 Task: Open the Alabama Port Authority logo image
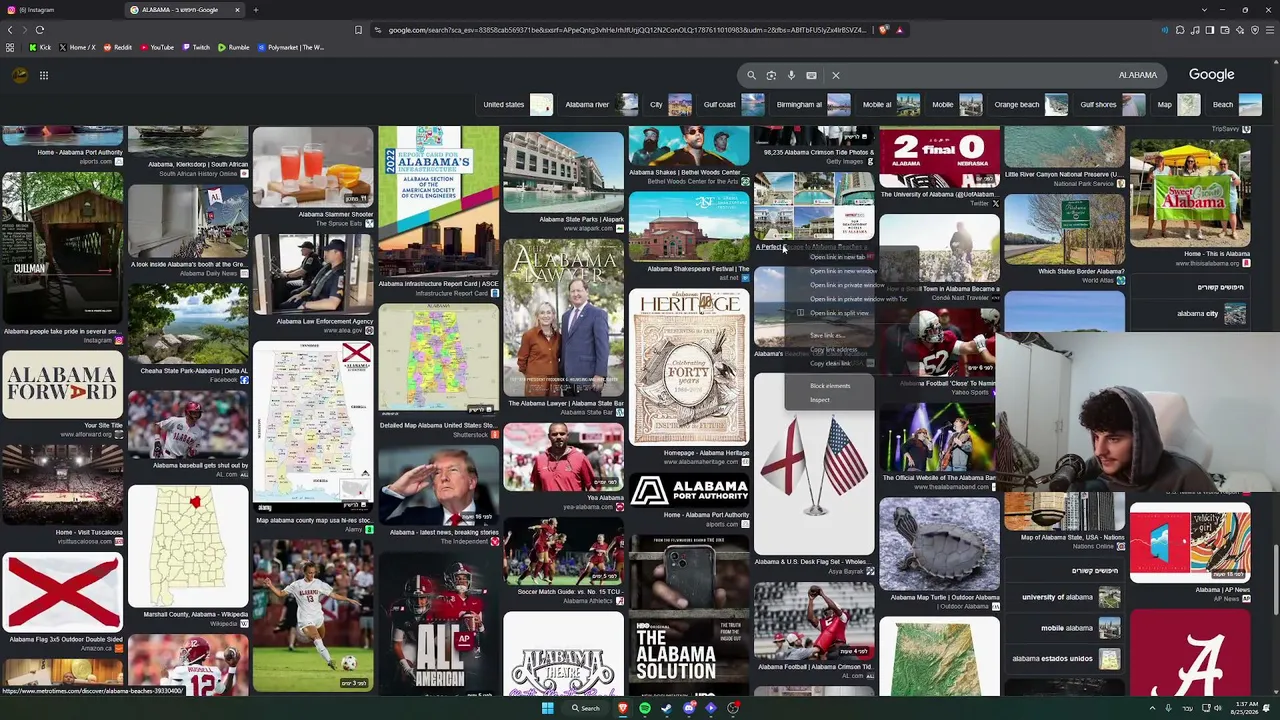(689, 490)
